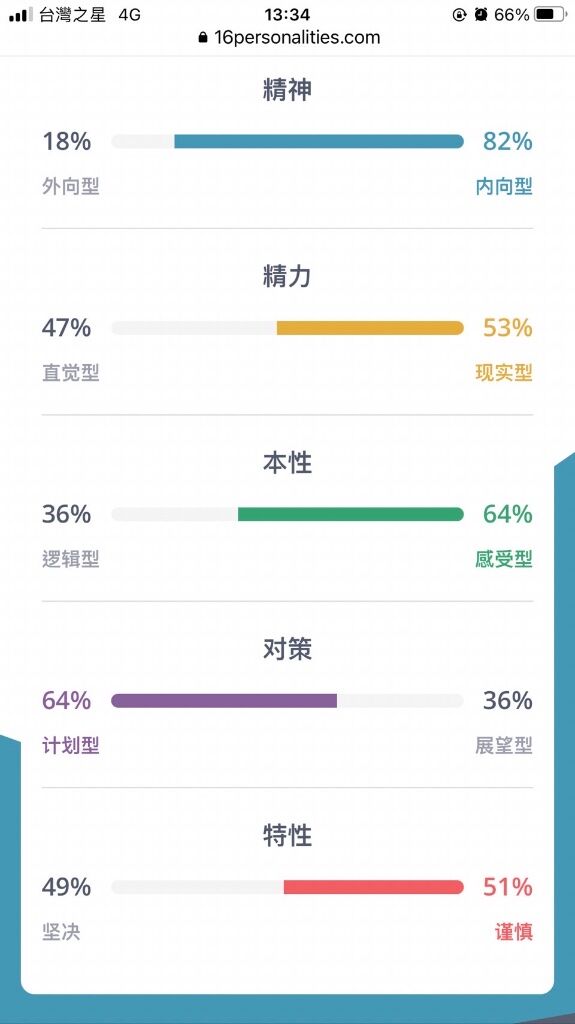Select the 计划型 label
This screenshot has height=1024, width=575.
click(71, 745)
